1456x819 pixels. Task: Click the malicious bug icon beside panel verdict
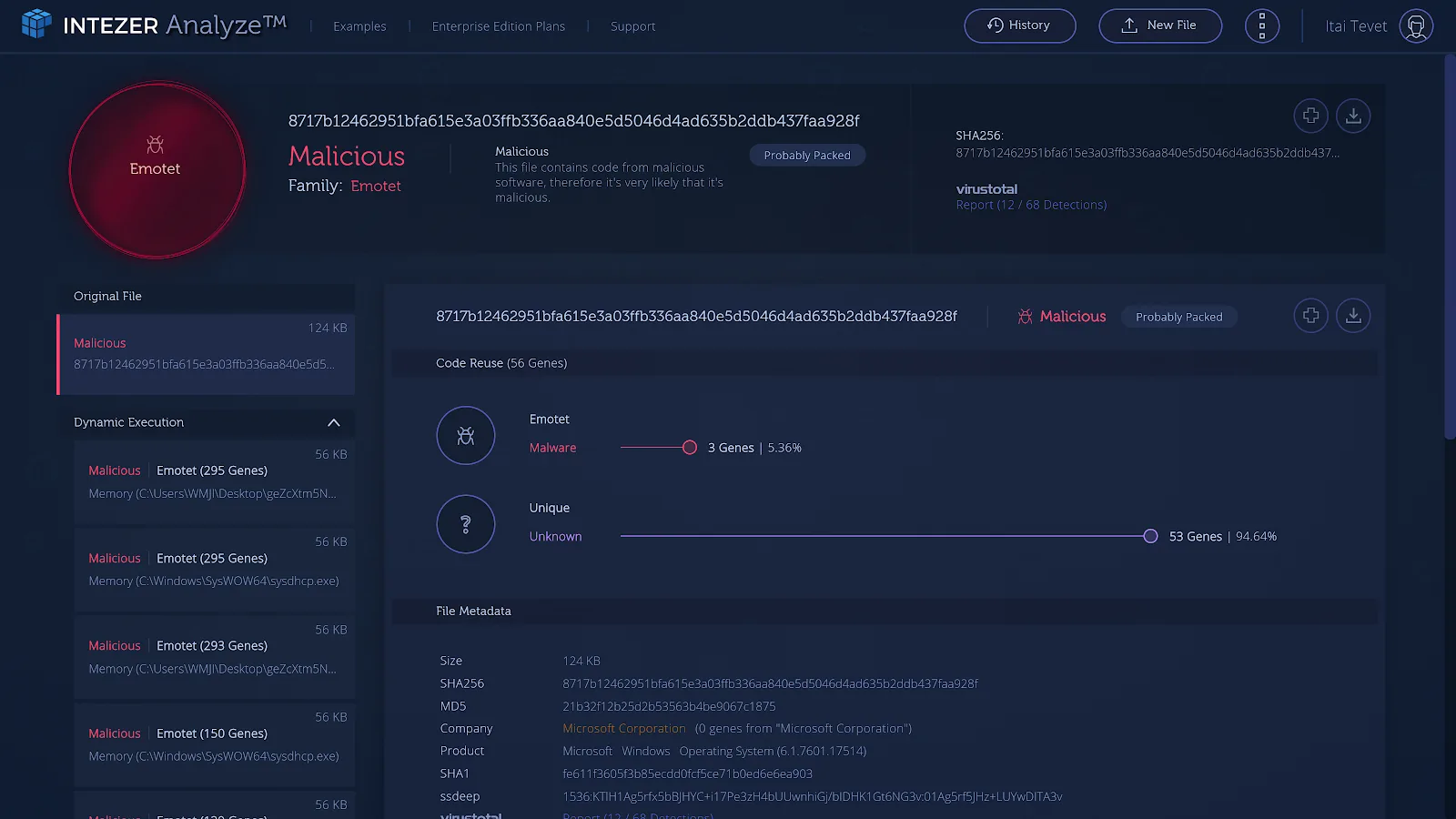click(x=1025, y=317)
